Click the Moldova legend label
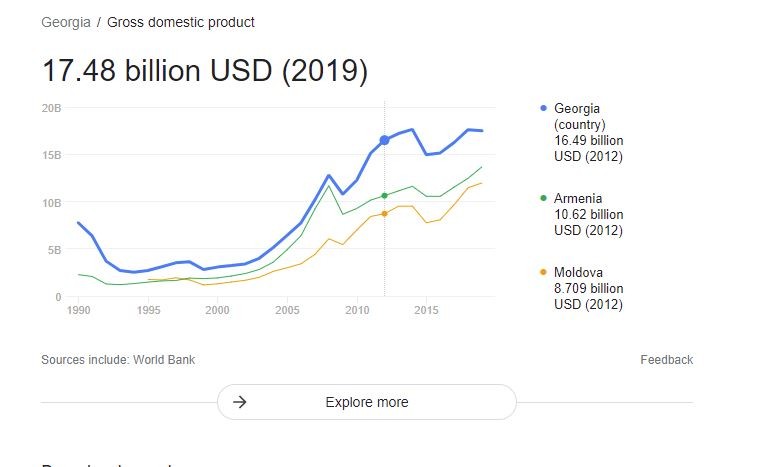 pyautogui.click(x=578, y=272)
